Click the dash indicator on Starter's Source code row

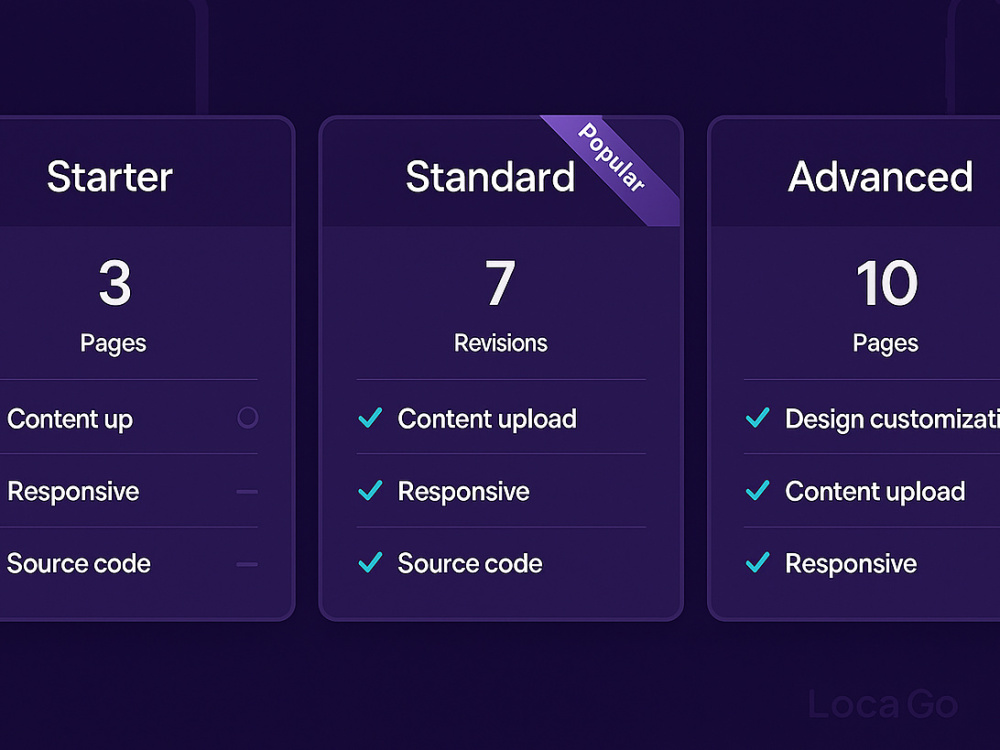[247, 564]
